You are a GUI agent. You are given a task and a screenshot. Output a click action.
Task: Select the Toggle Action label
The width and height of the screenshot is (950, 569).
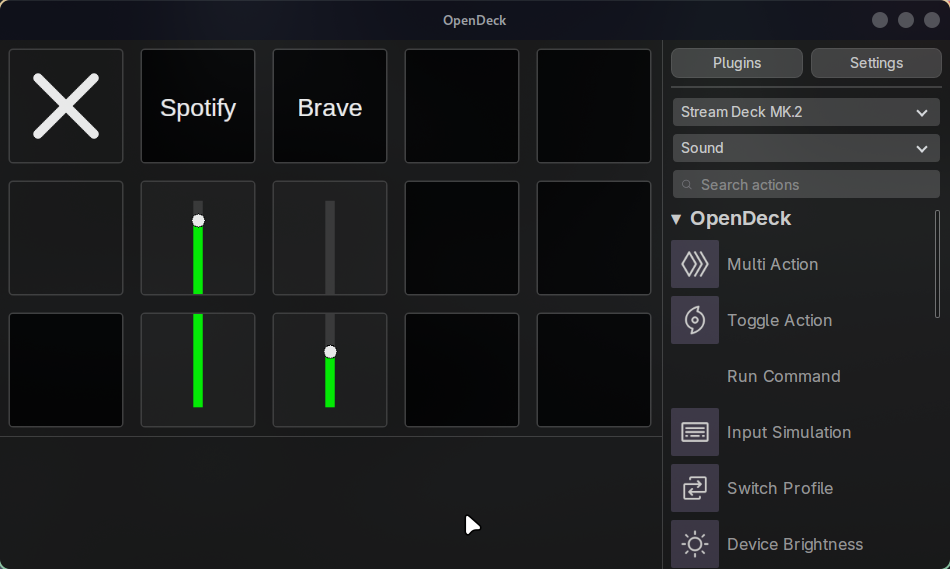779,320
